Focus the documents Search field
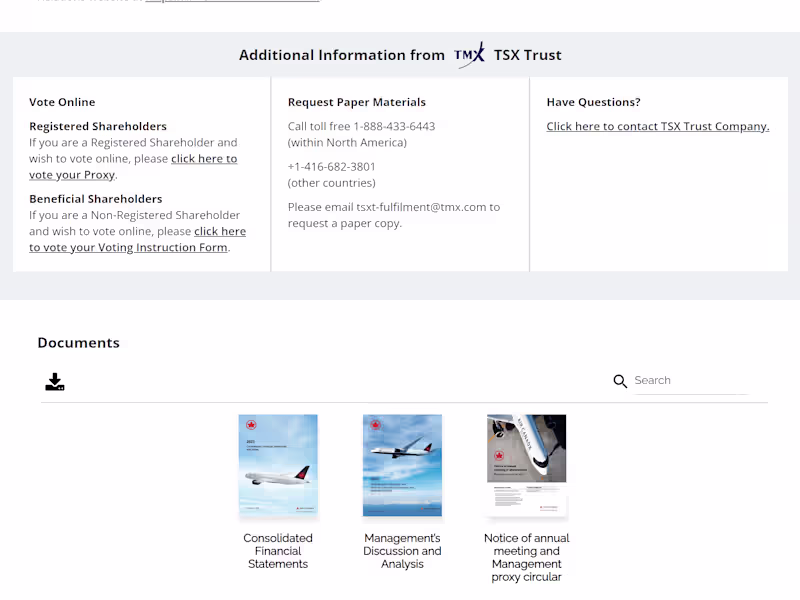The height and width of the screenshot is (600, 800). pyautogui.click(x=690, y=380)
